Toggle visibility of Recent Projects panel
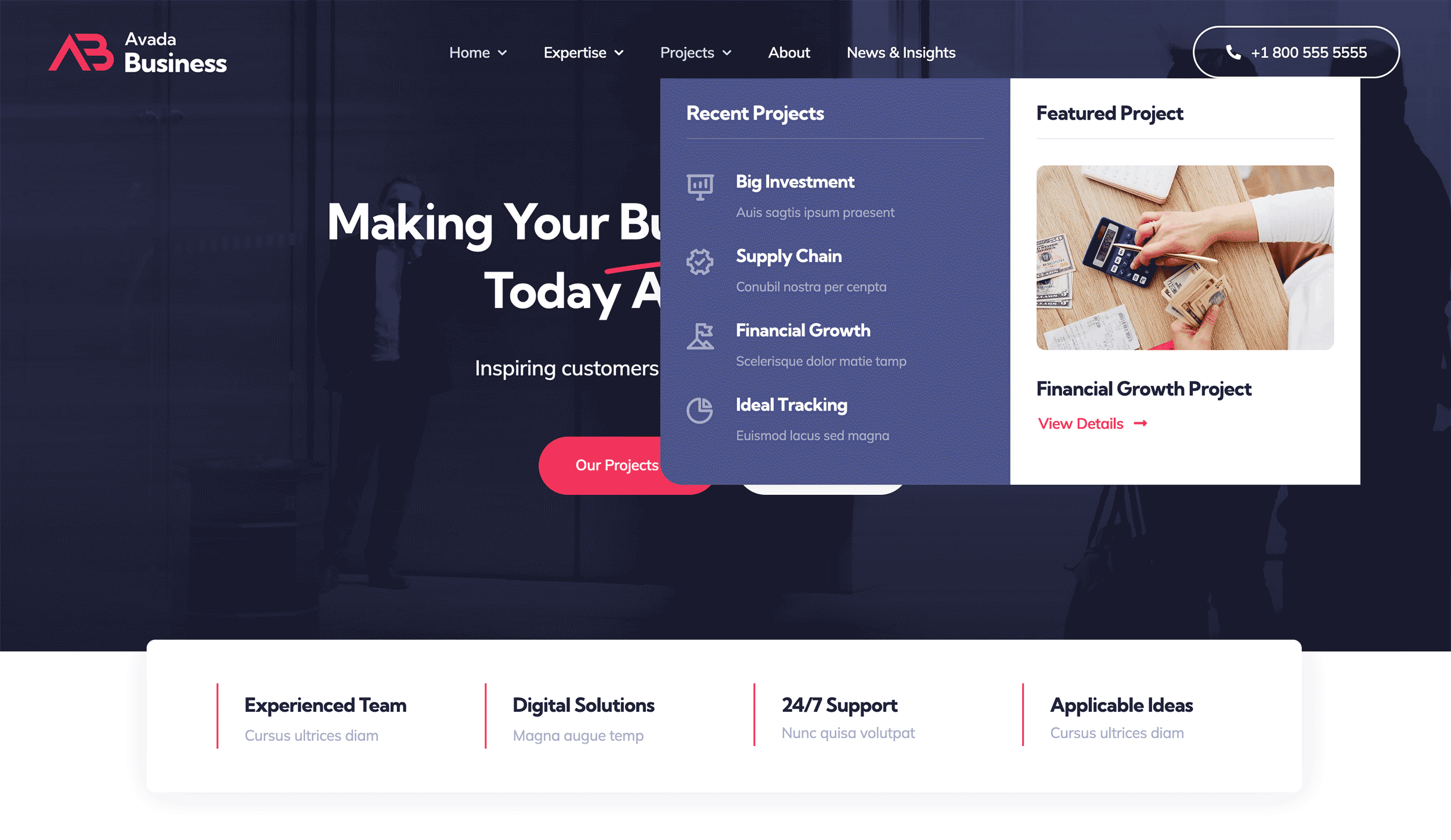Viewport: 1451px width, 840px height. pyautogui.click(x=695, y=52)
